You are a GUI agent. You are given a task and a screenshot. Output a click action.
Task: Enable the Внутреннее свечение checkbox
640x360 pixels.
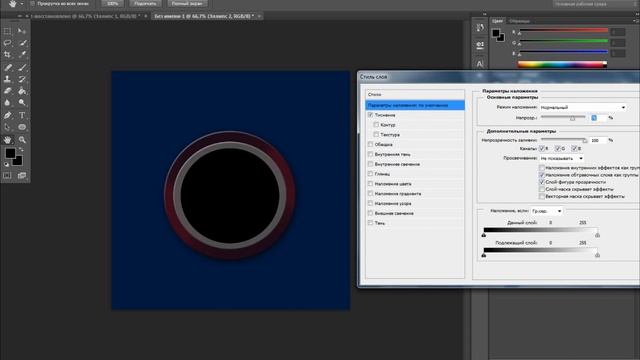click(x=370, y=164)
